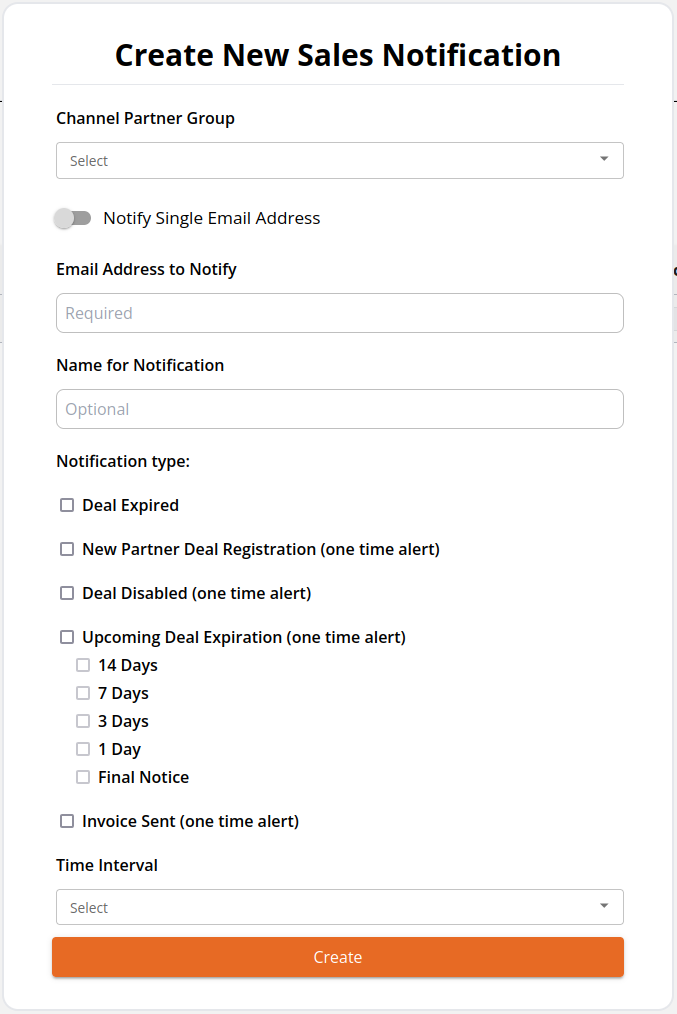Check Invoice Sent one time alert
Image resolution: width=677 pixels, height=1014 pixels.
pos(67,821)
